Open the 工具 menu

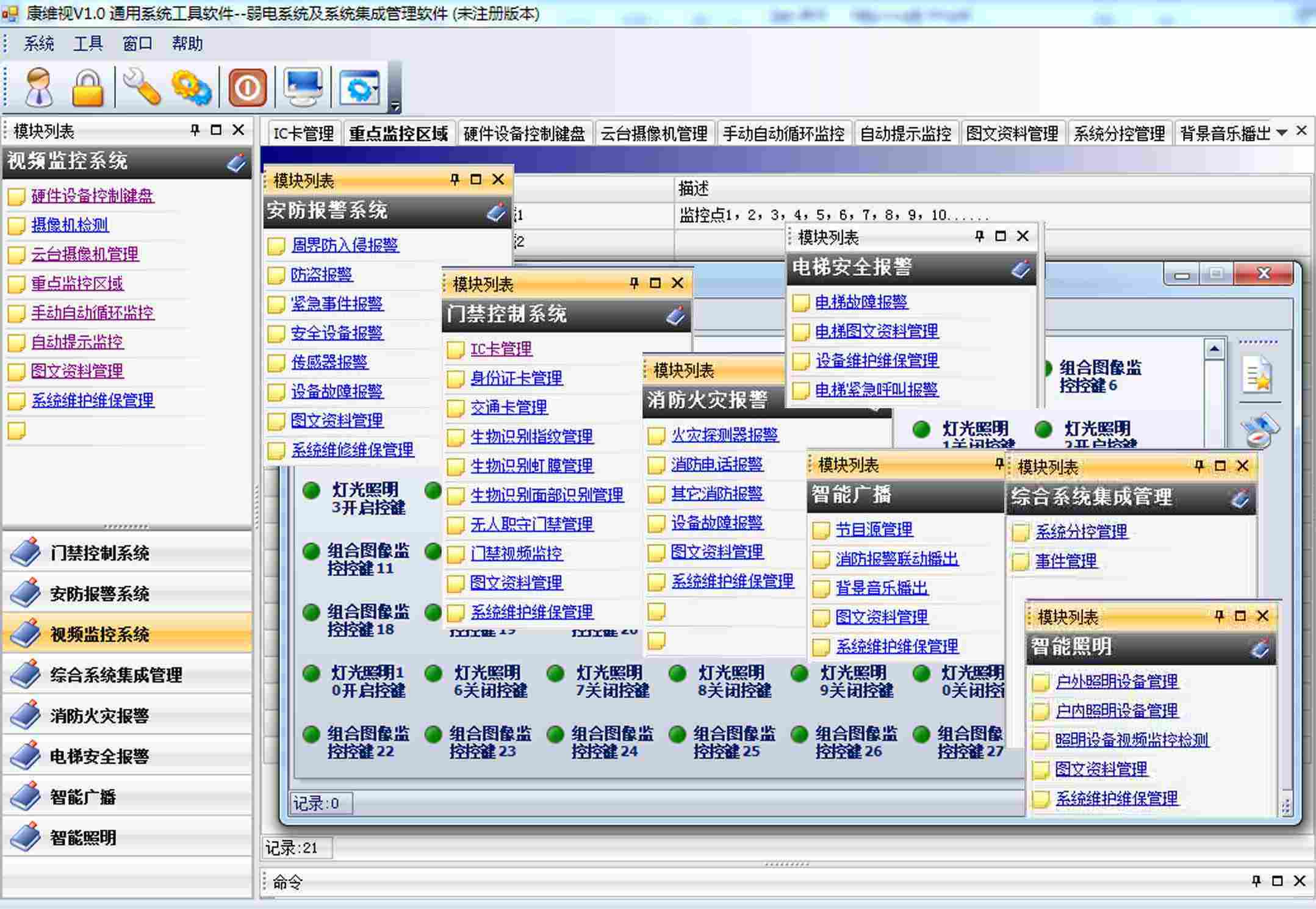(x=88, y=44)
